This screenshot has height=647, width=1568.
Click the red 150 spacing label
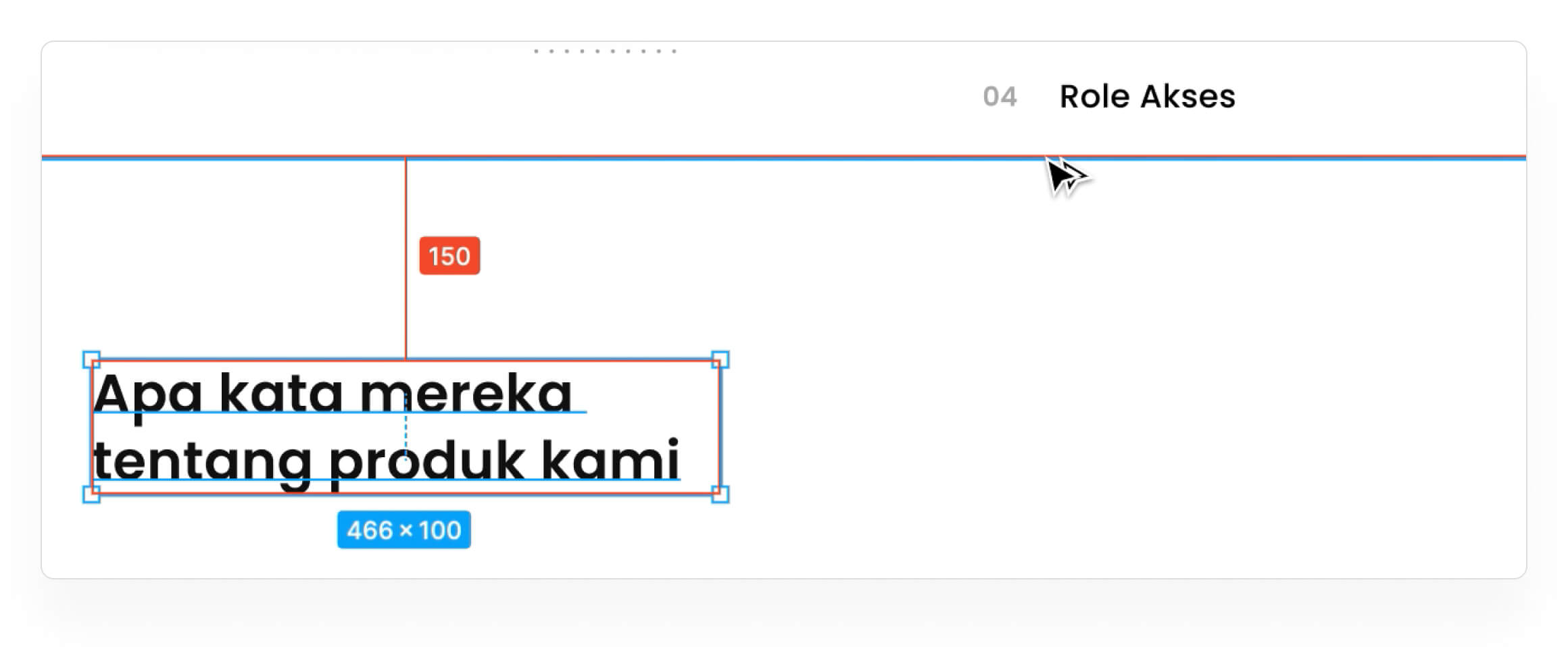(x=449, y=256)
